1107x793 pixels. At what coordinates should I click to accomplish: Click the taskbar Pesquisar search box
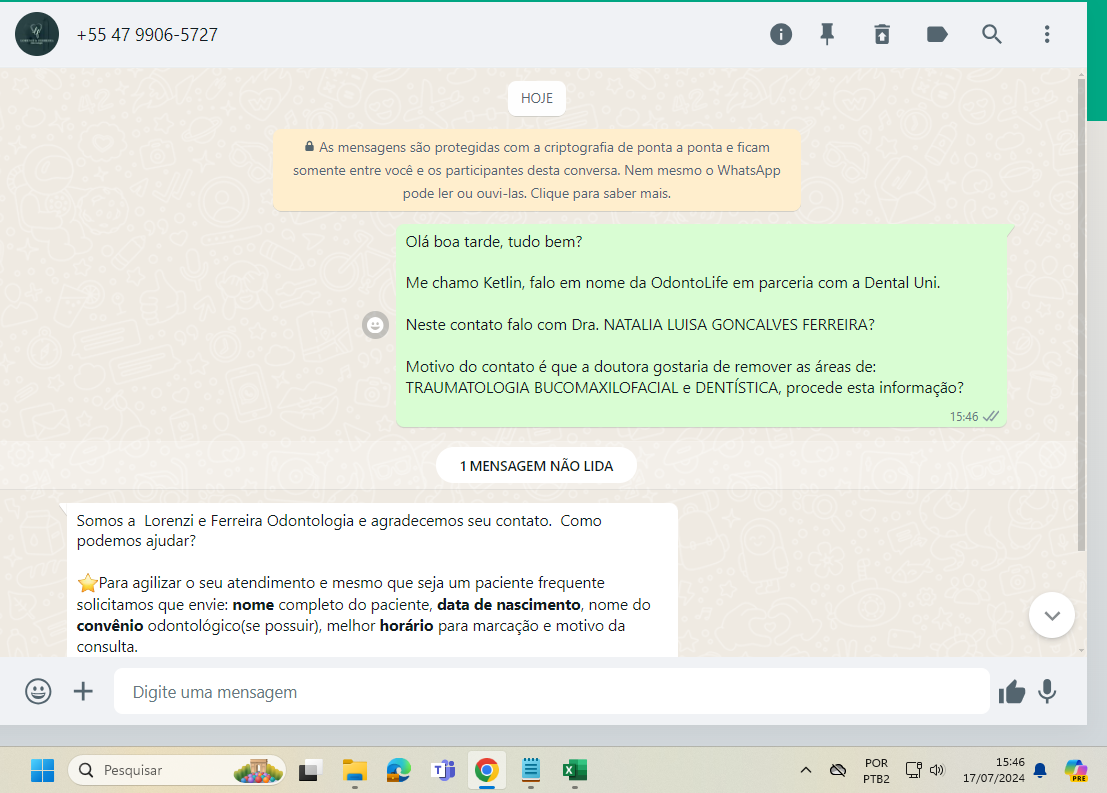tap(176, 770)
